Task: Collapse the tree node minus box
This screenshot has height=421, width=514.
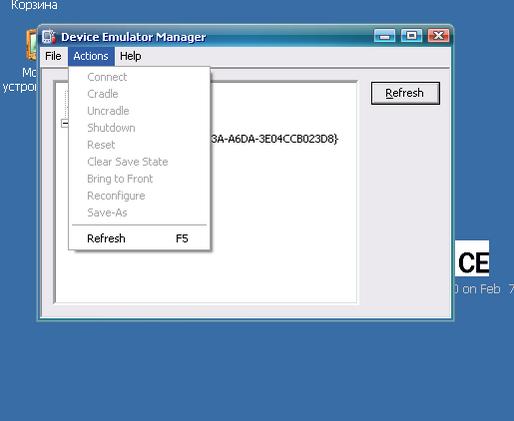Action: click(x=65, y=123)
